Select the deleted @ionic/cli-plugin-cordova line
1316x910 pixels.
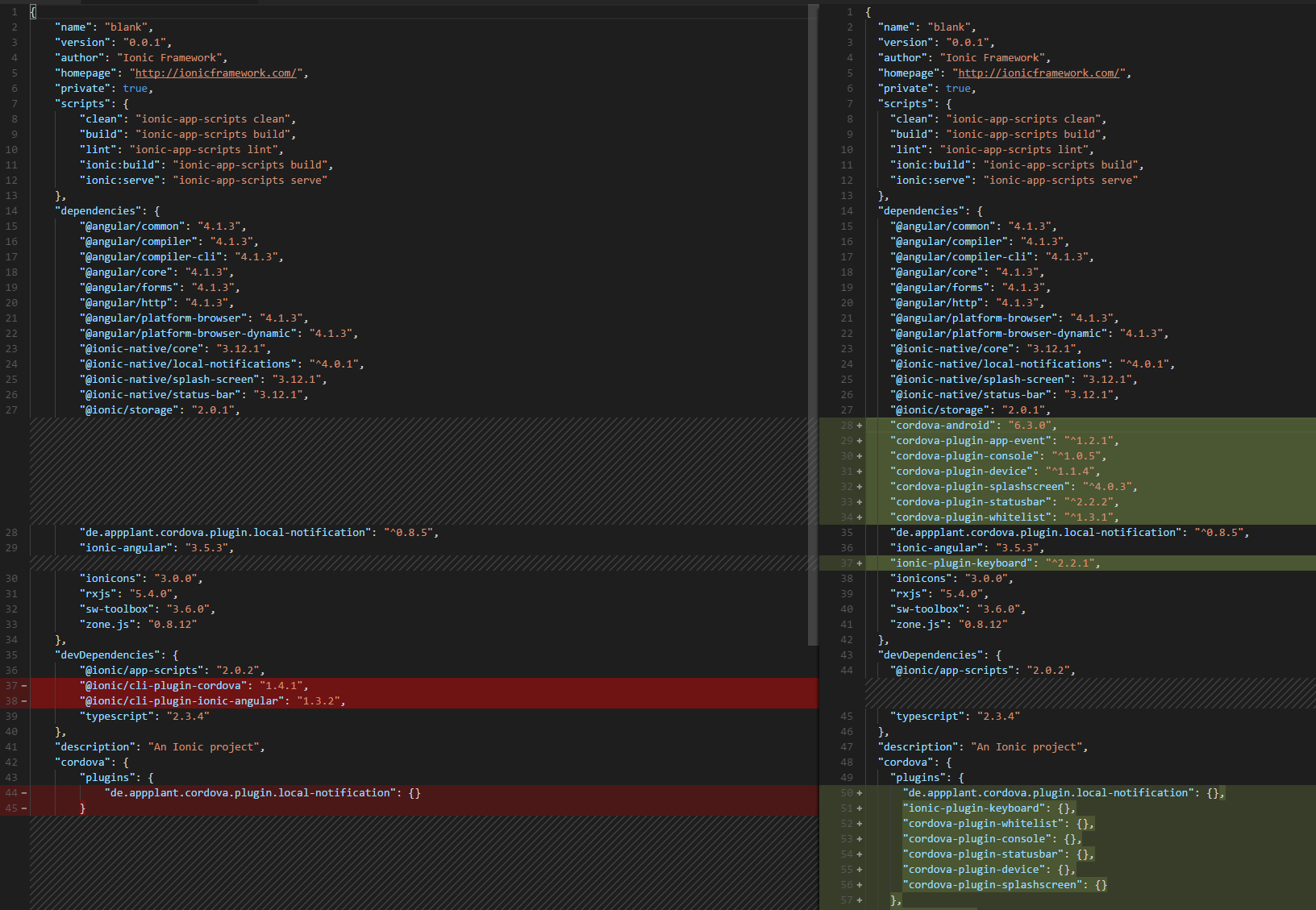194,685
